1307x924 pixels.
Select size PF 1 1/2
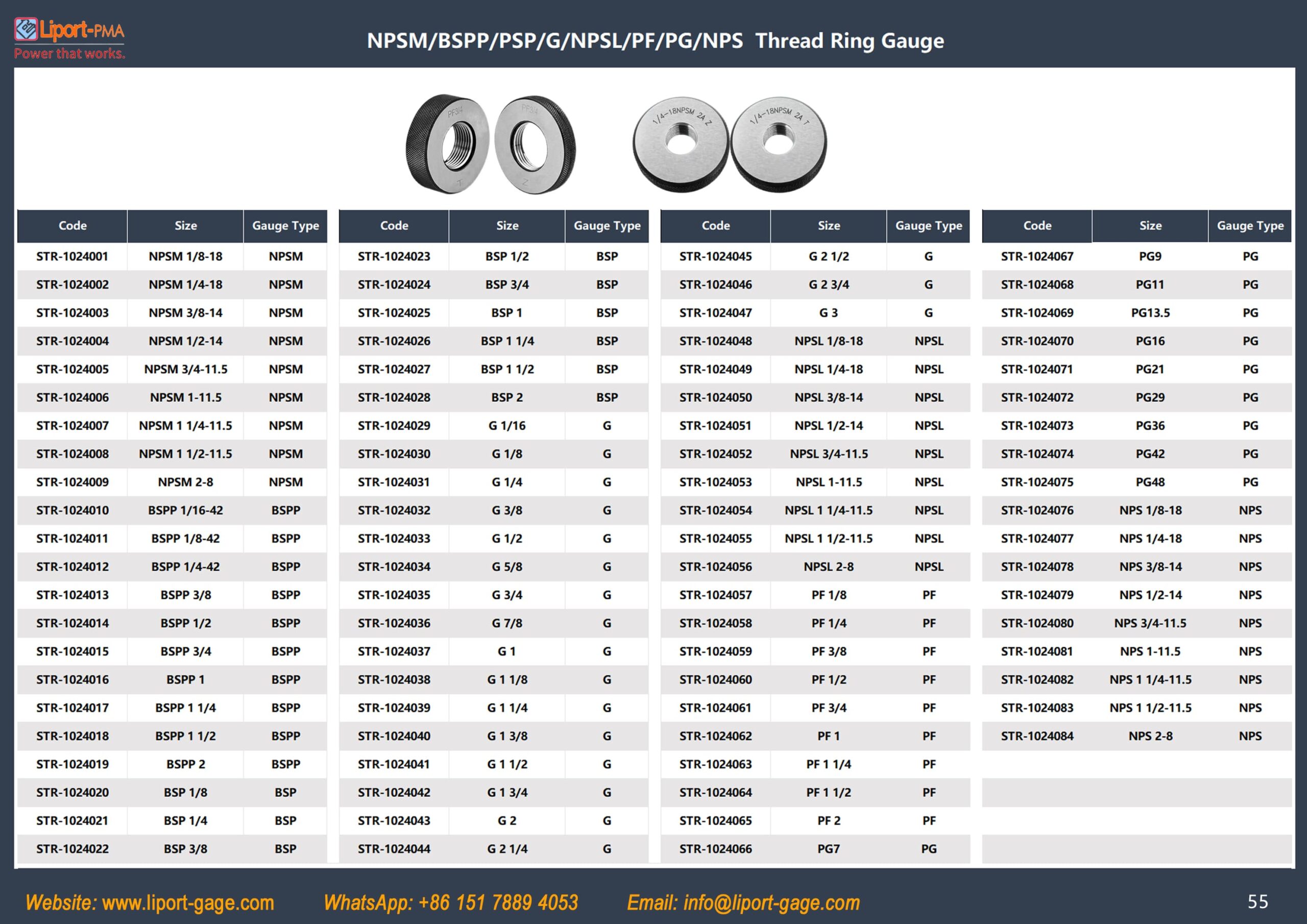(829, 792)
